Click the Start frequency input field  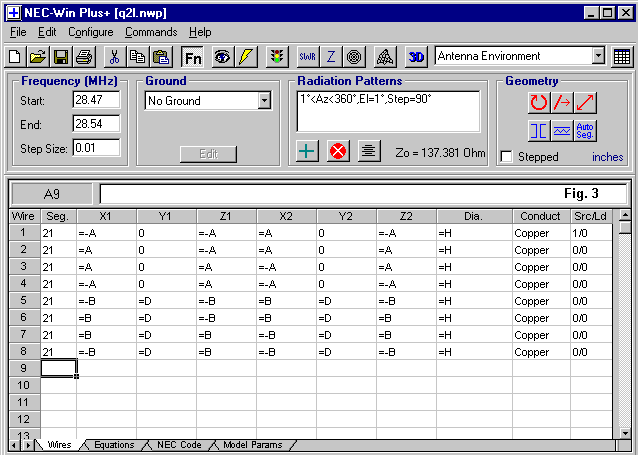[x=95, y=100]
